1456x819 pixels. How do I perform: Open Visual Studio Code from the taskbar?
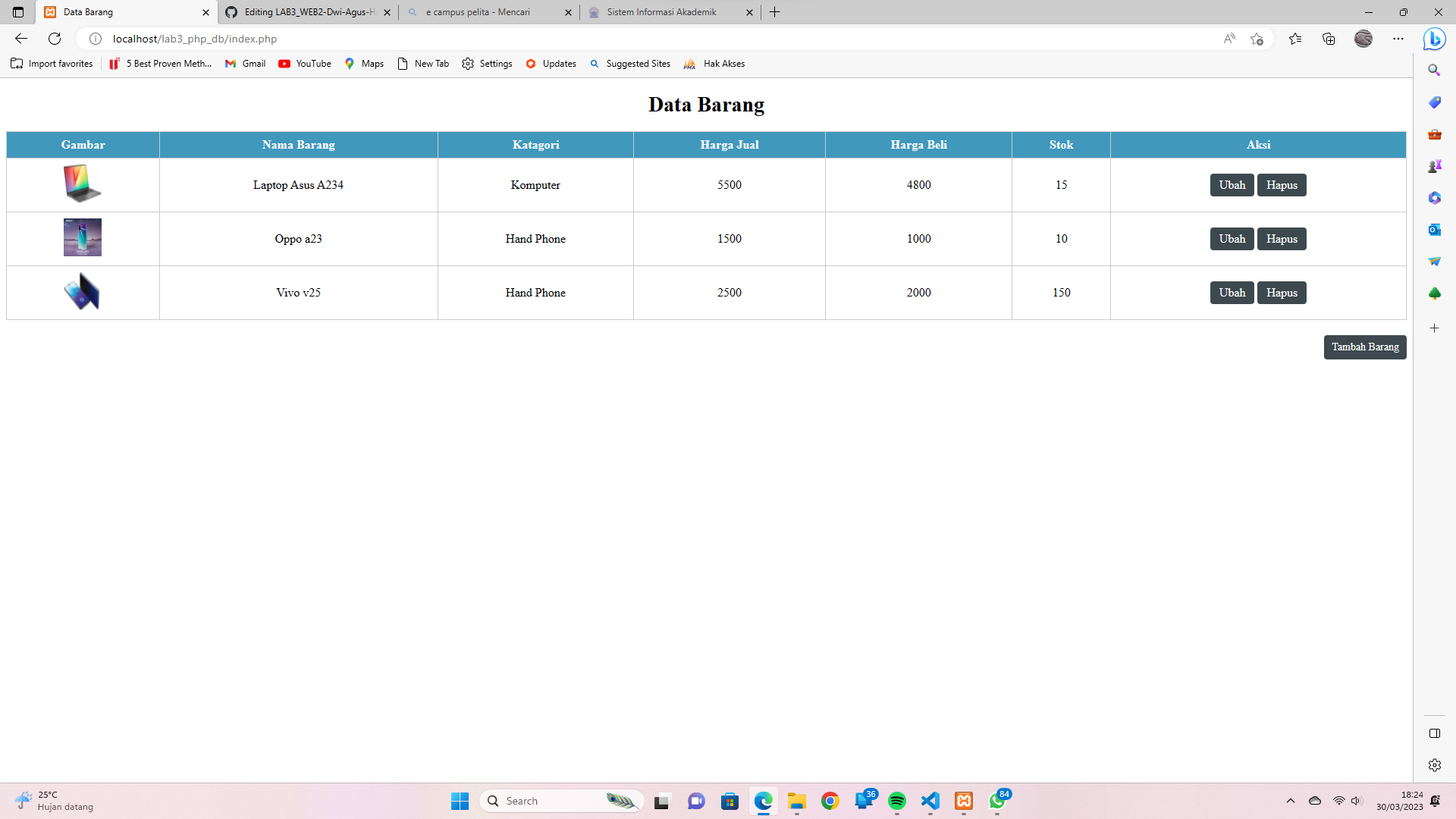(930, 801)
